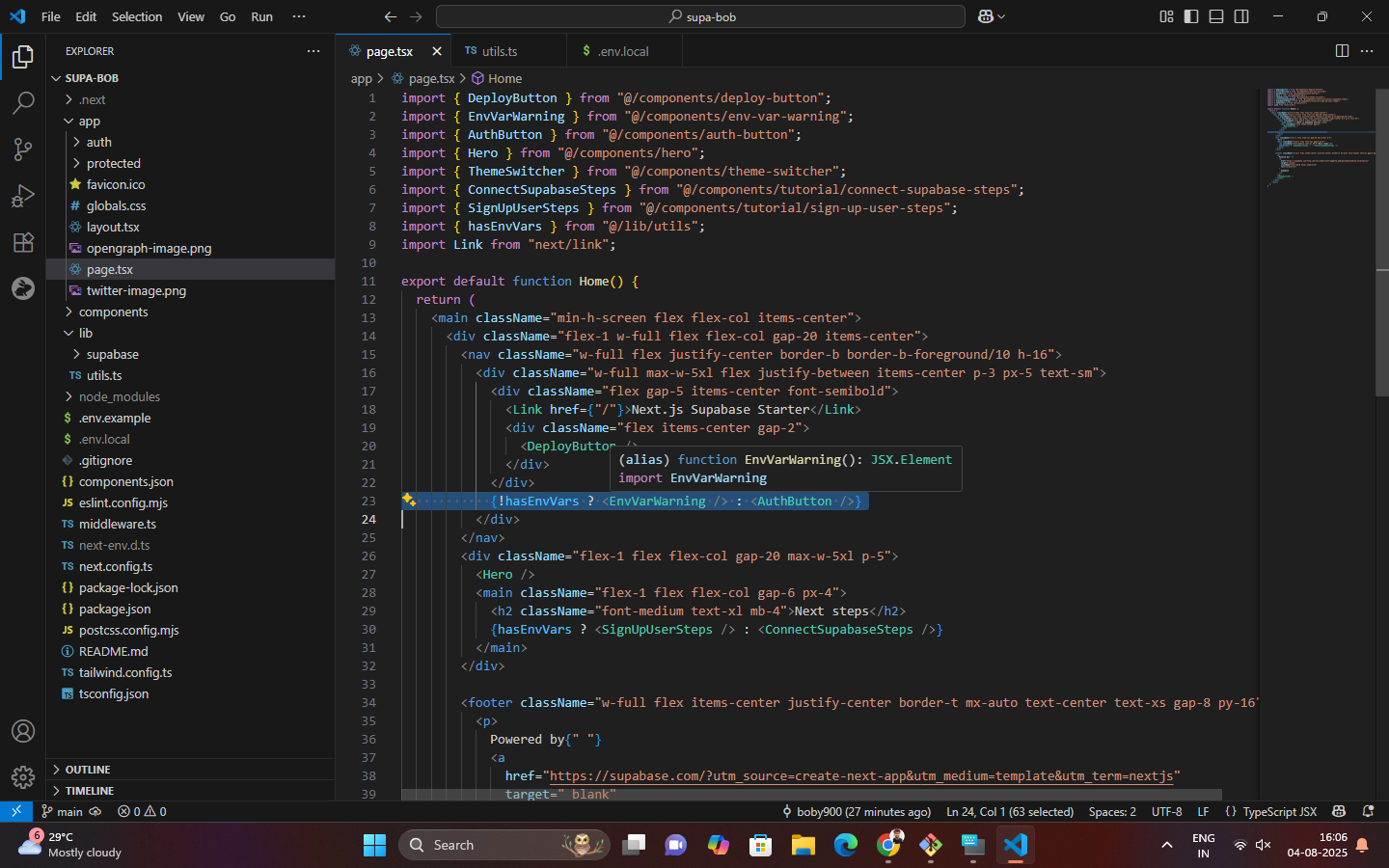Screen dimensions: 1389x868
Task: Switch to the .env.local tab
Action: [x=624, y=51]
